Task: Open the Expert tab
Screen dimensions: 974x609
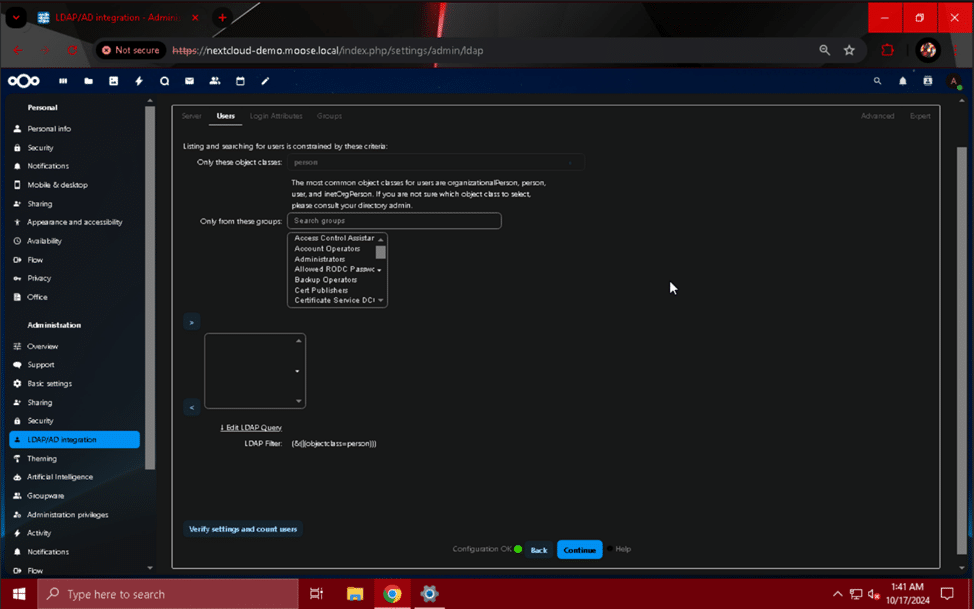Action: (x=920, y=116)
